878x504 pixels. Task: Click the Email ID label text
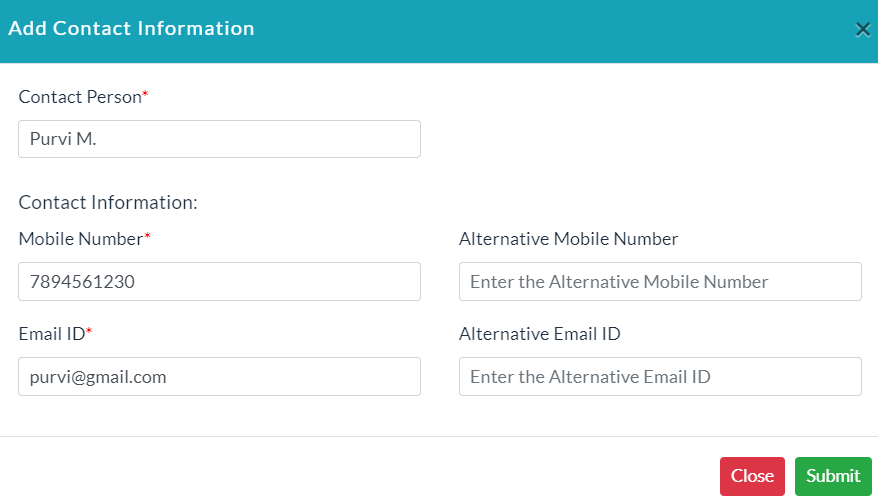(x=52, y=334)
